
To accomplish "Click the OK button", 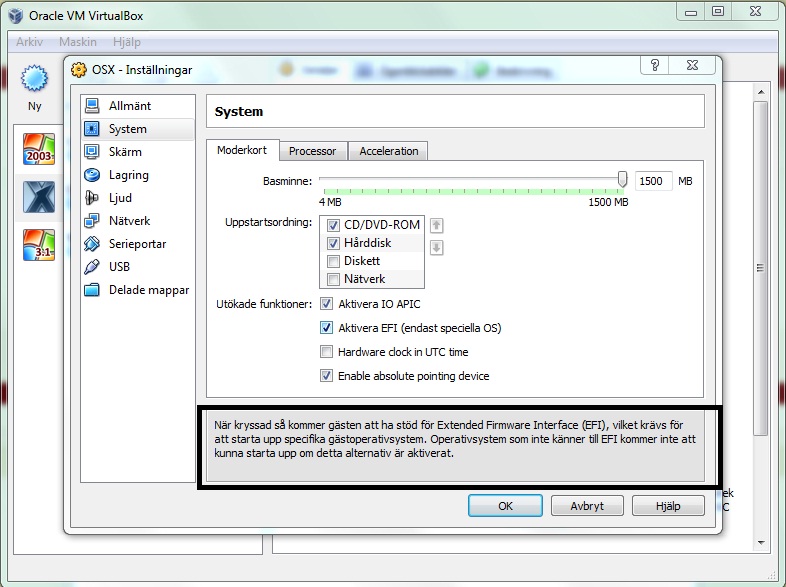I will pos(505,506).
